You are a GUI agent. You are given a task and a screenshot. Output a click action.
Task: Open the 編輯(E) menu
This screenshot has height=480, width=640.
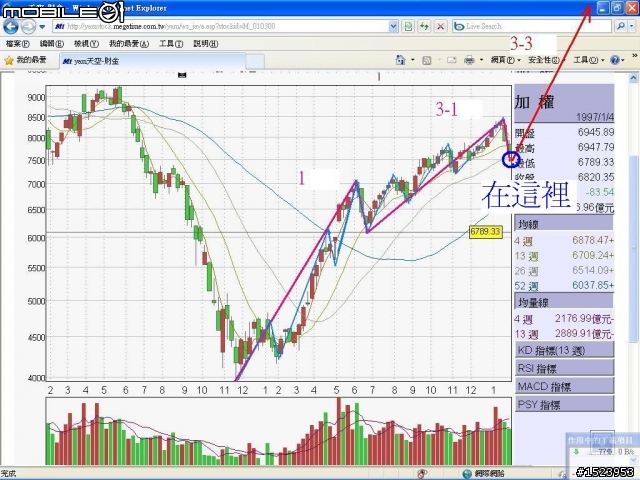tap(51, 44)
